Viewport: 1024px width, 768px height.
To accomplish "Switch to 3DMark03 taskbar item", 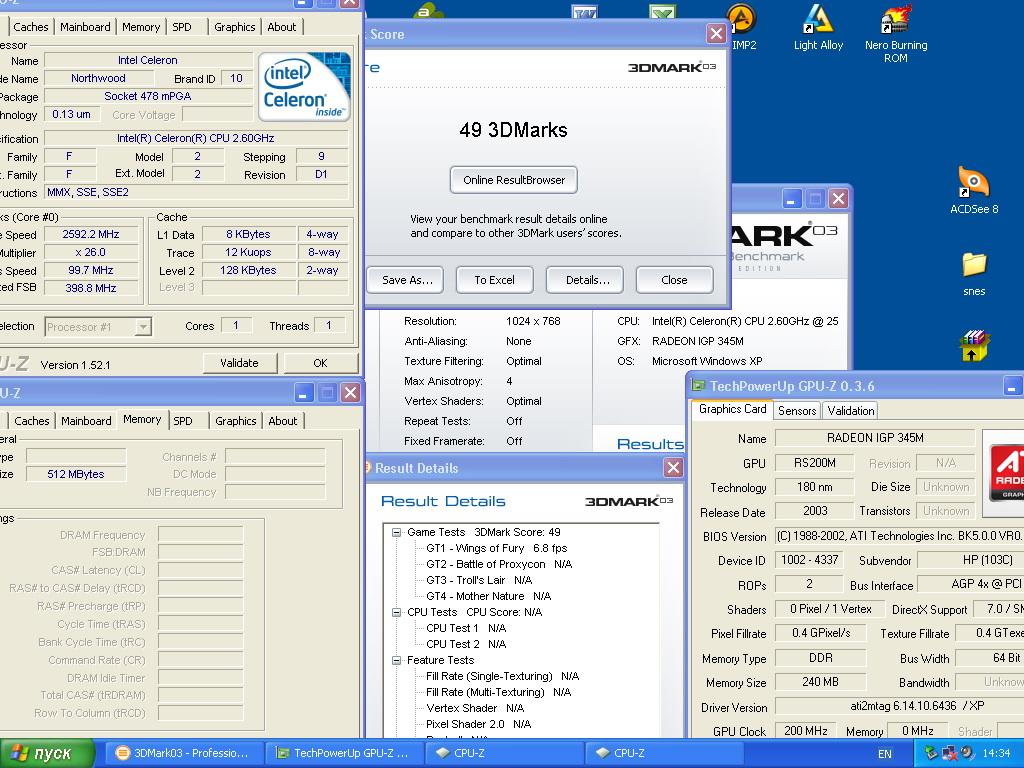I will 183,753.
